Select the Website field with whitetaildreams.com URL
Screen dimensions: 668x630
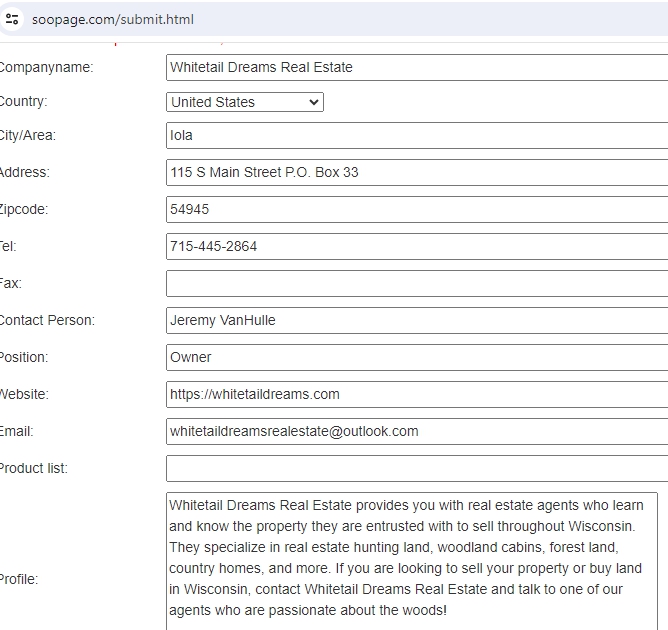coord(416,394)
